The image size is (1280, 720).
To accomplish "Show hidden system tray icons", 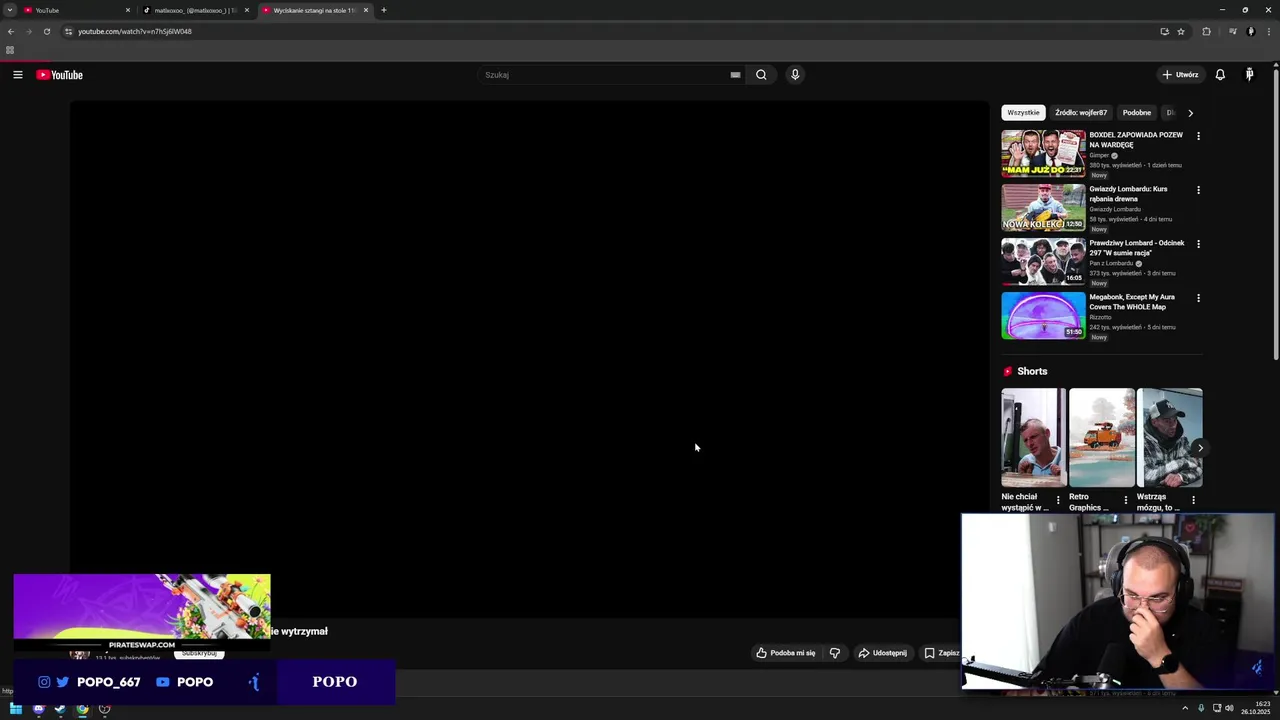I will (1185, 709).
